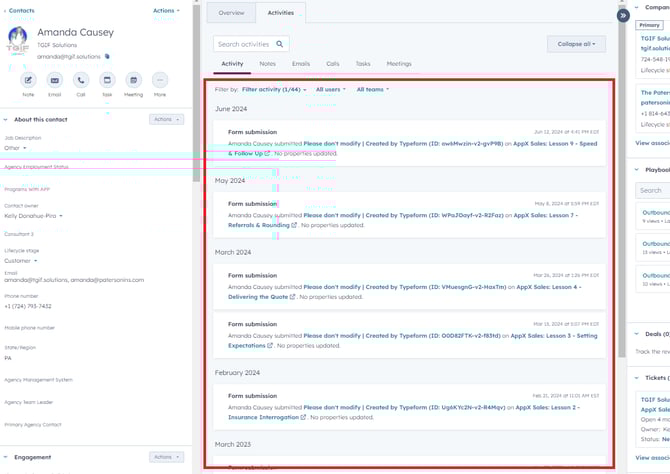Click the Call phone icon
The height and width of the screenshot is (474, 670).
tap(81, 80)
